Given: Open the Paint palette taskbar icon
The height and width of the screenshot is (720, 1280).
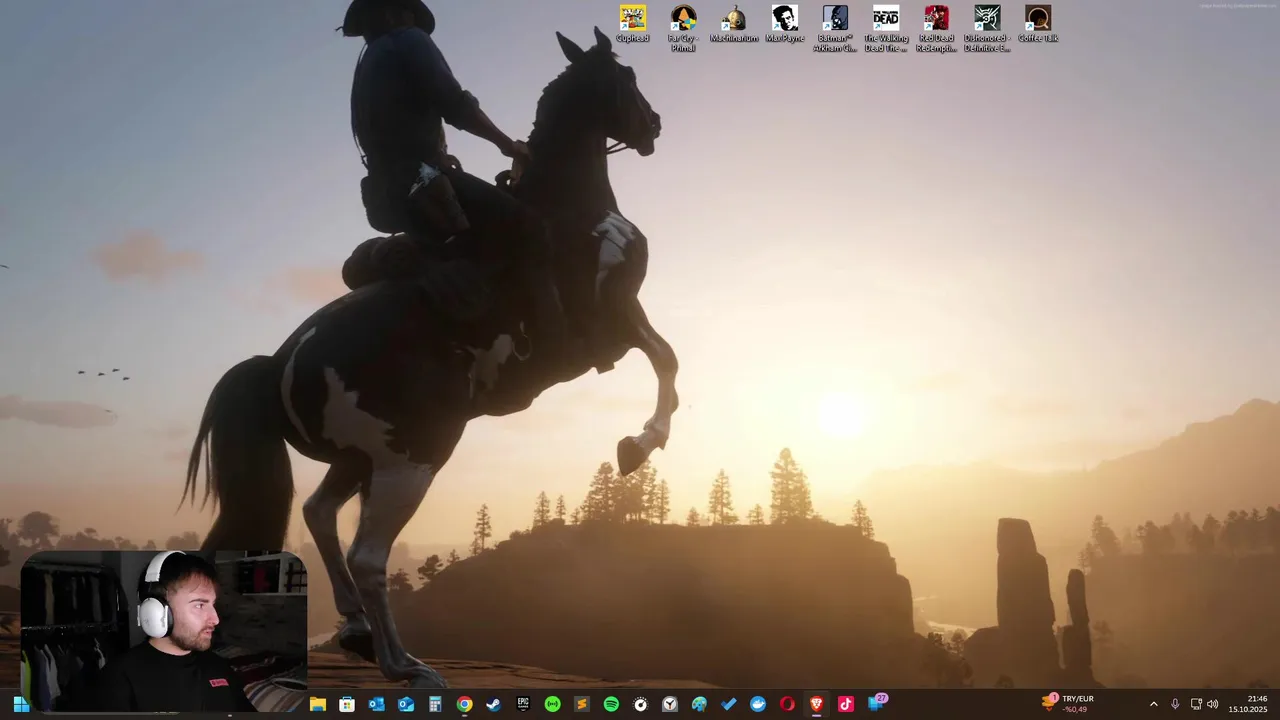Looking at the screenshot, I should tap(699, 704).
